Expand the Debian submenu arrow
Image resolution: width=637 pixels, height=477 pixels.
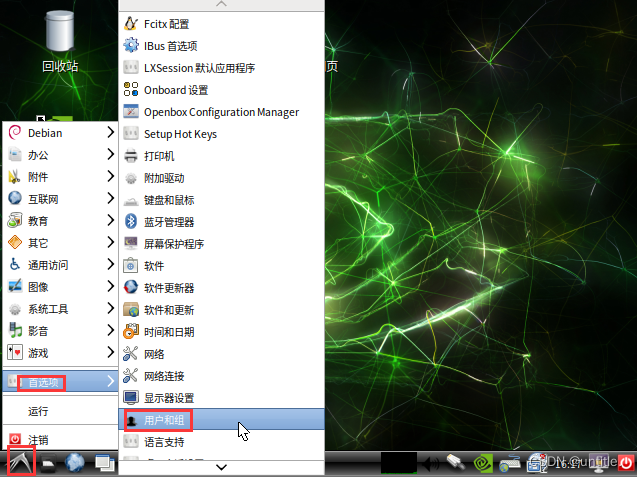click(x=110, y=132)
